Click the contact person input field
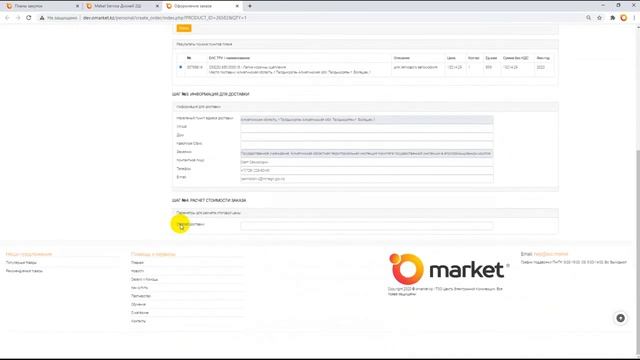Viewport: 640px width, 360px height. click(x=367, y=162)
